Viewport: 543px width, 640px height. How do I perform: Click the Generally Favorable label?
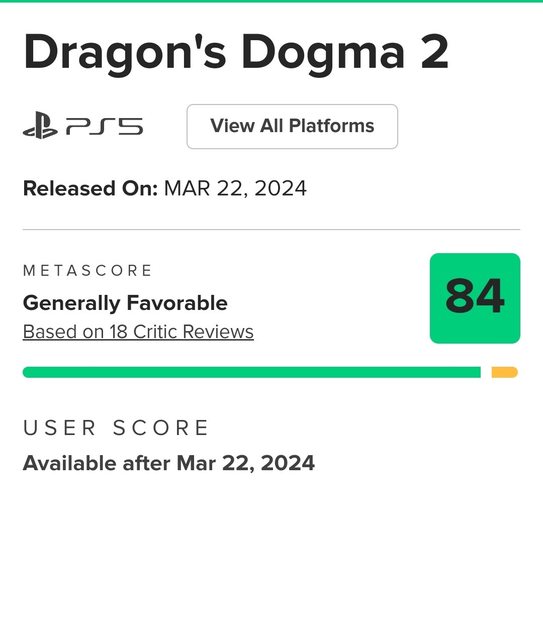pyautogui.click(x=125, y=303)
